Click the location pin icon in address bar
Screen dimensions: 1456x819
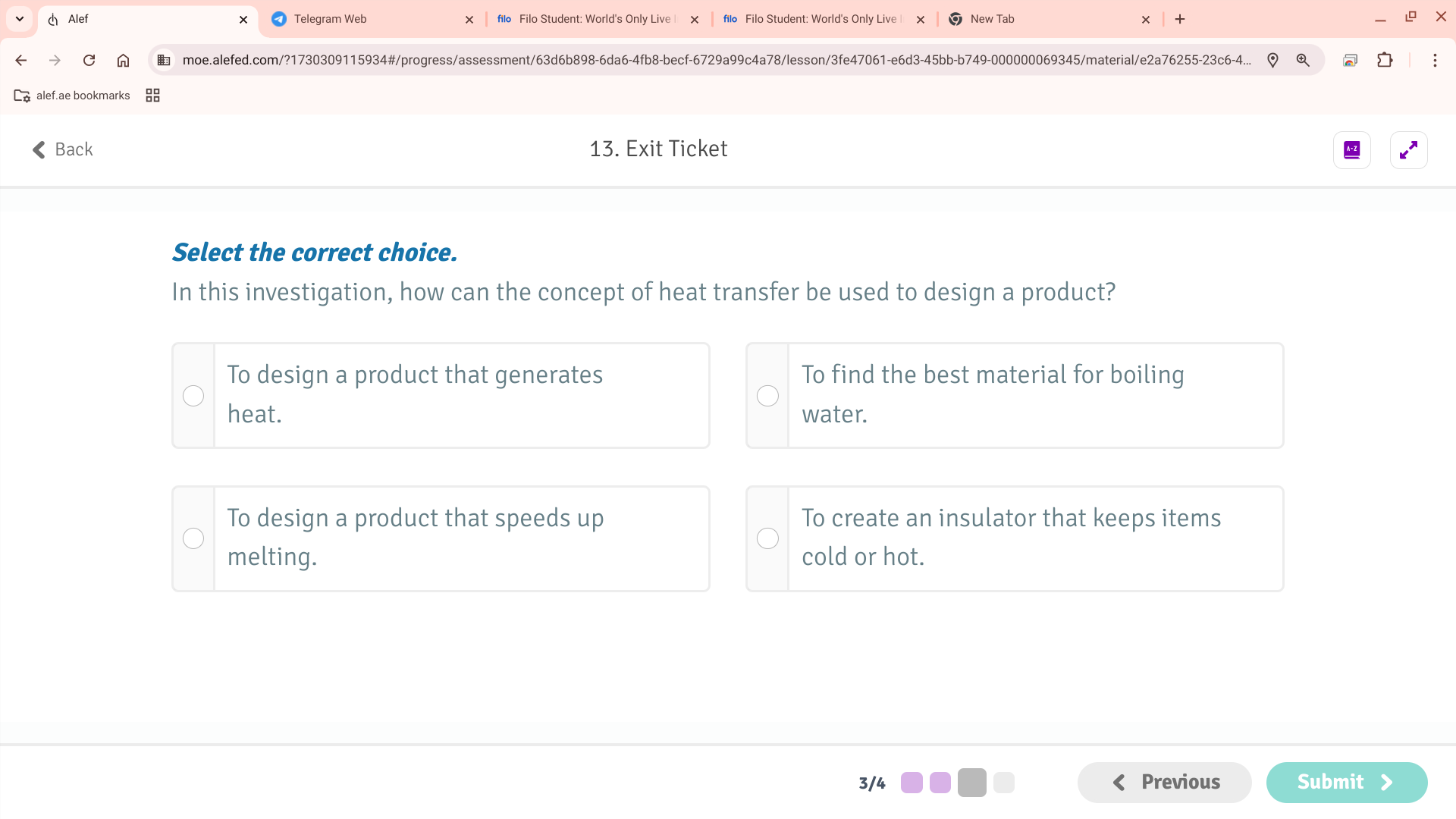click(x=1272, y=60)
